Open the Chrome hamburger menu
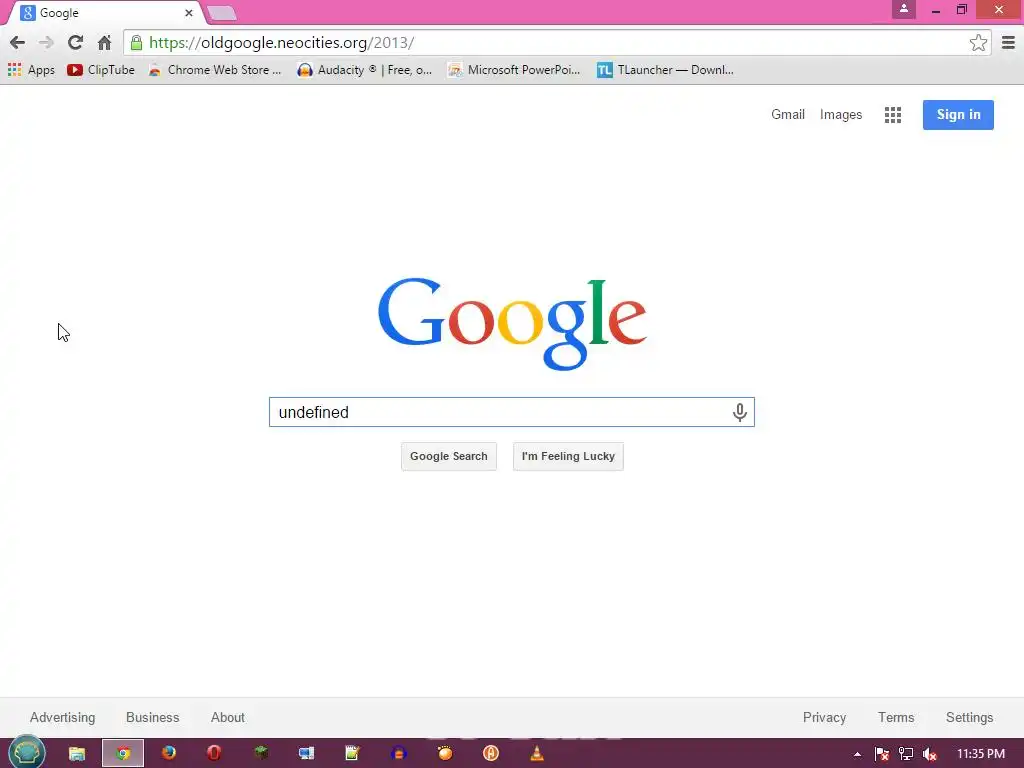 coord(1008,43)
